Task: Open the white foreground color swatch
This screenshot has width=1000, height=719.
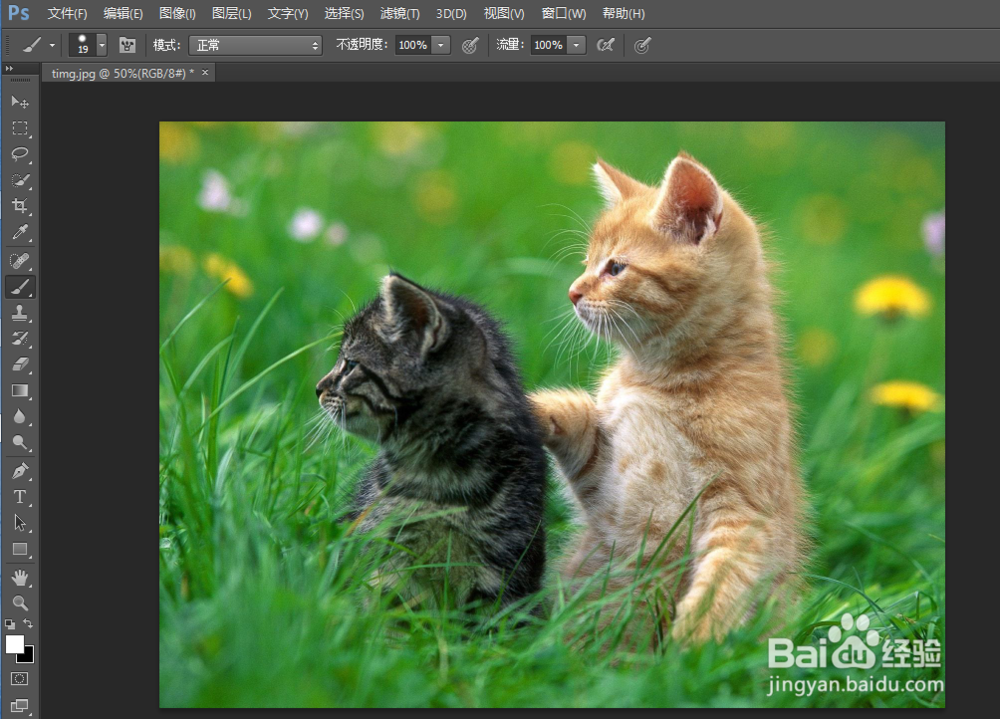Action: [13, 643]
